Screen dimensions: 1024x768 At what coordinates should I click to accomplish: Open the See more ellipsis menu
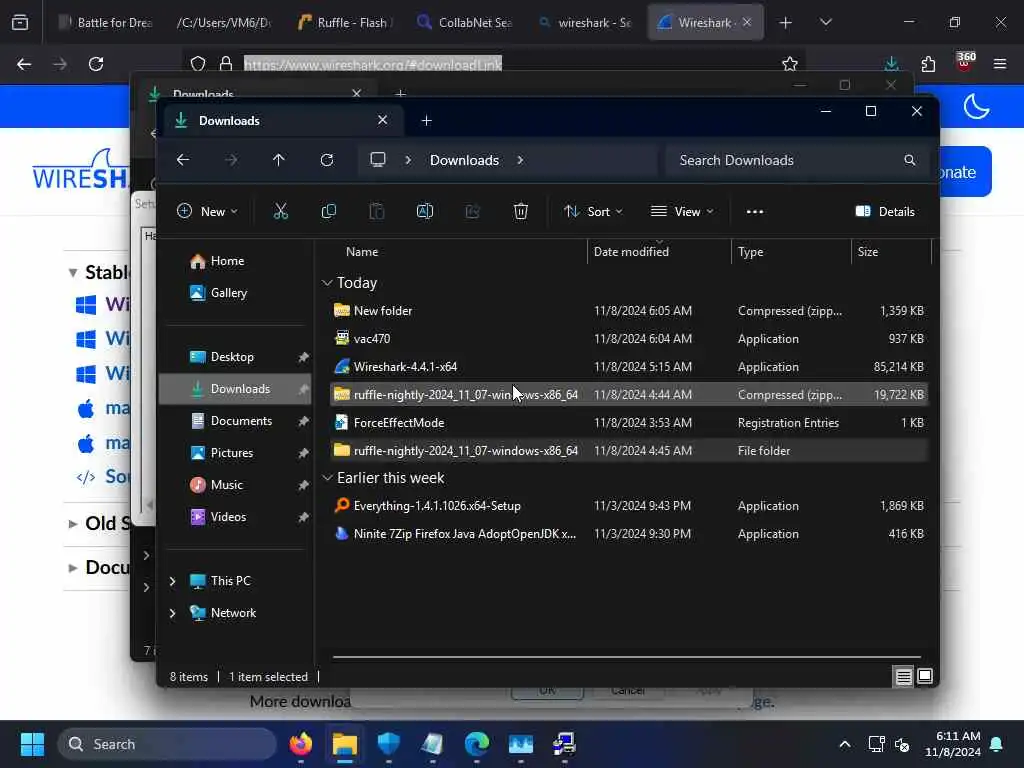(754, 211)
